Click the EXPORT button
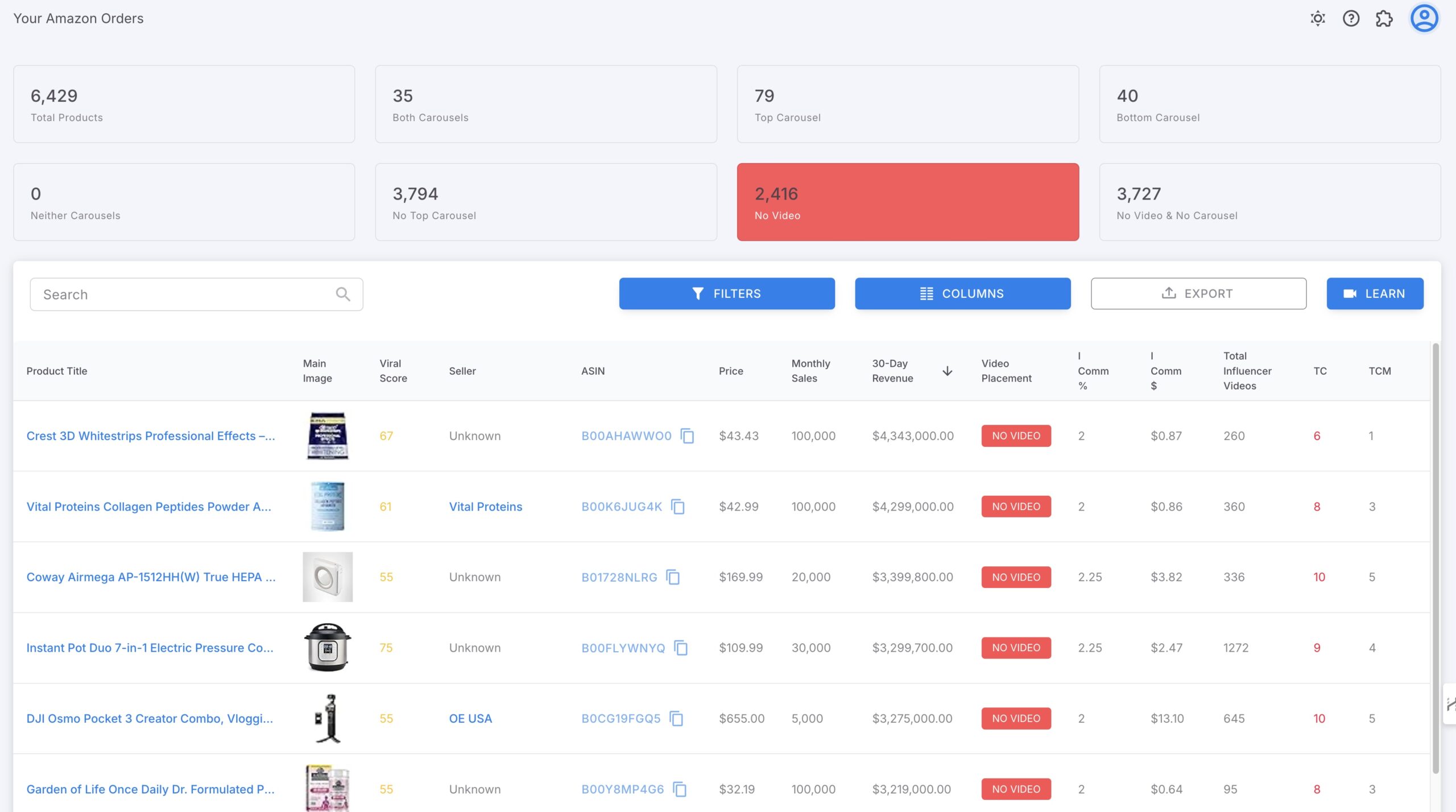This screenshot has width=1456, height=812. (x=1198, y=293)
